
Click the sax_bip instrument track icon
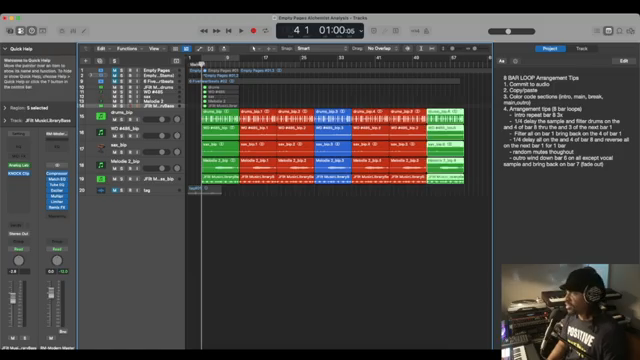(x=101, y=149)
